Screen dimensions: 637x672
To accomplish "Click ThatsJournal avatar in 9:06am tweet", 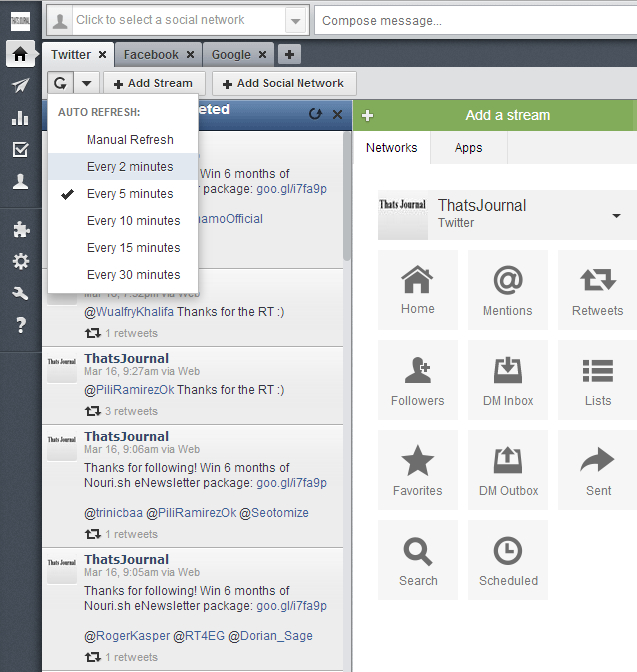I will [62, 446].
